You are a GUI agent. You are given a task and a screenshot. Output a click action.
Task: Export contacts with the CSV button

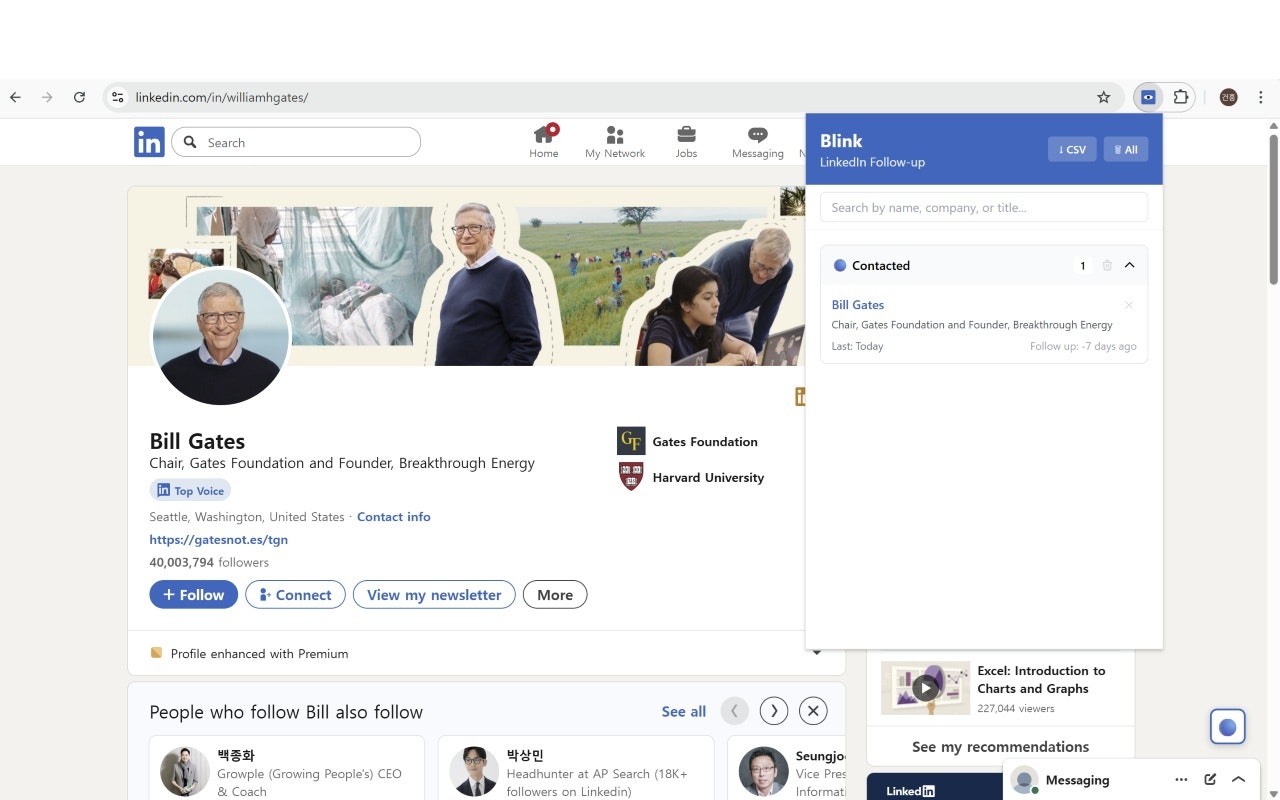pos(1072,149)
